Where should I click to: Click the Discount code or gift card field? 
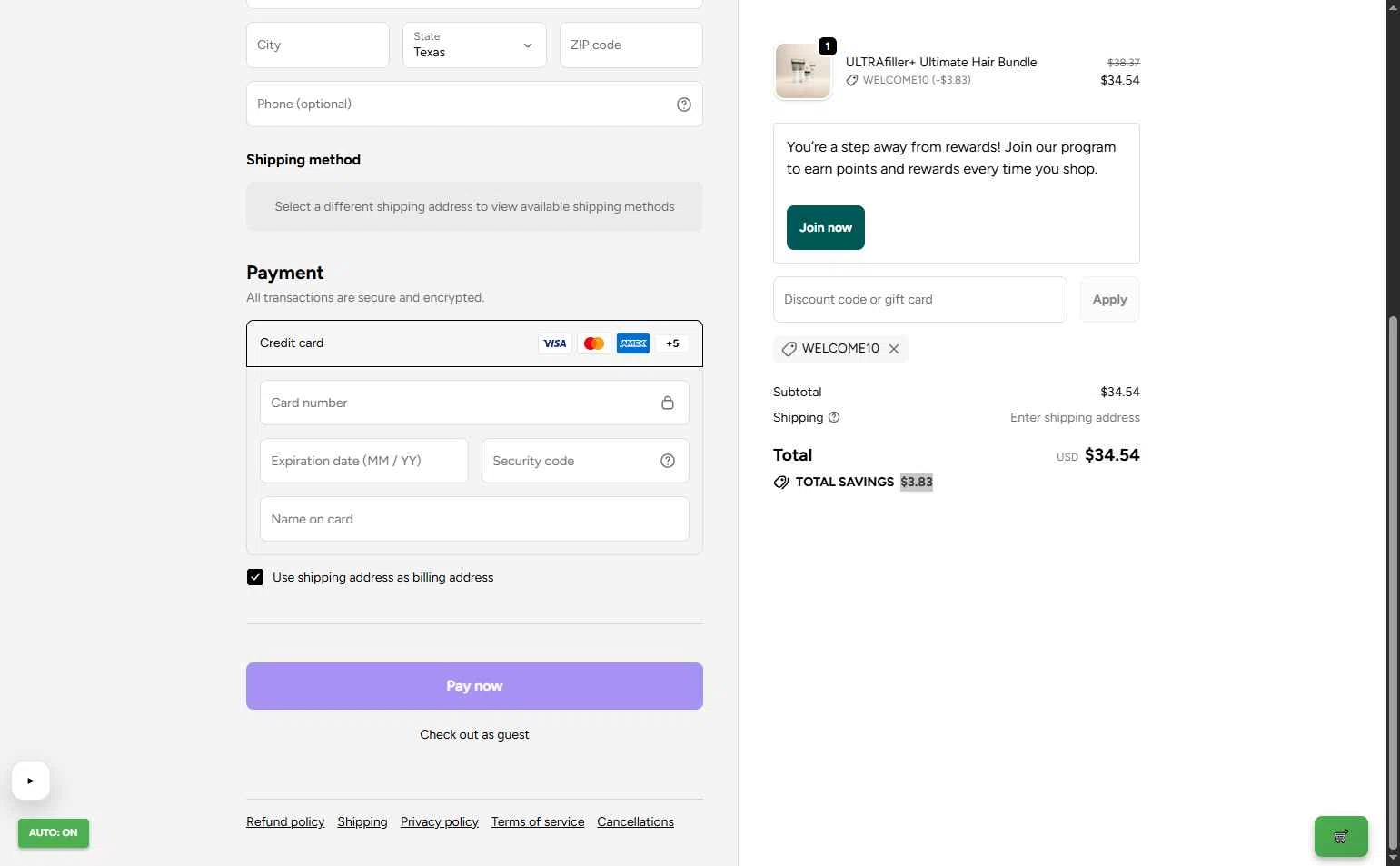coord(920,299)
